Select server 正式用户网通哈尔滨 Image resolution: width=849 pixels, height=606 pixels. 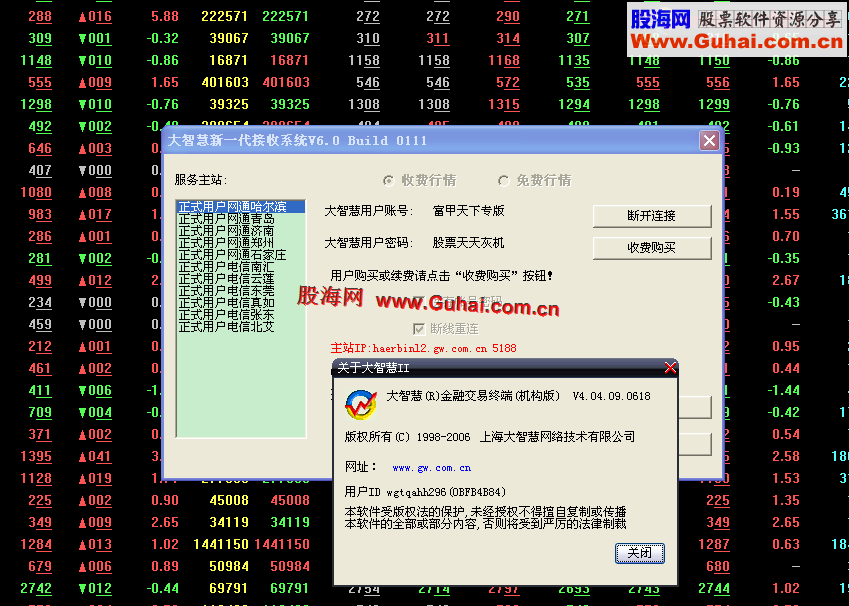click(x=241, y=206)
